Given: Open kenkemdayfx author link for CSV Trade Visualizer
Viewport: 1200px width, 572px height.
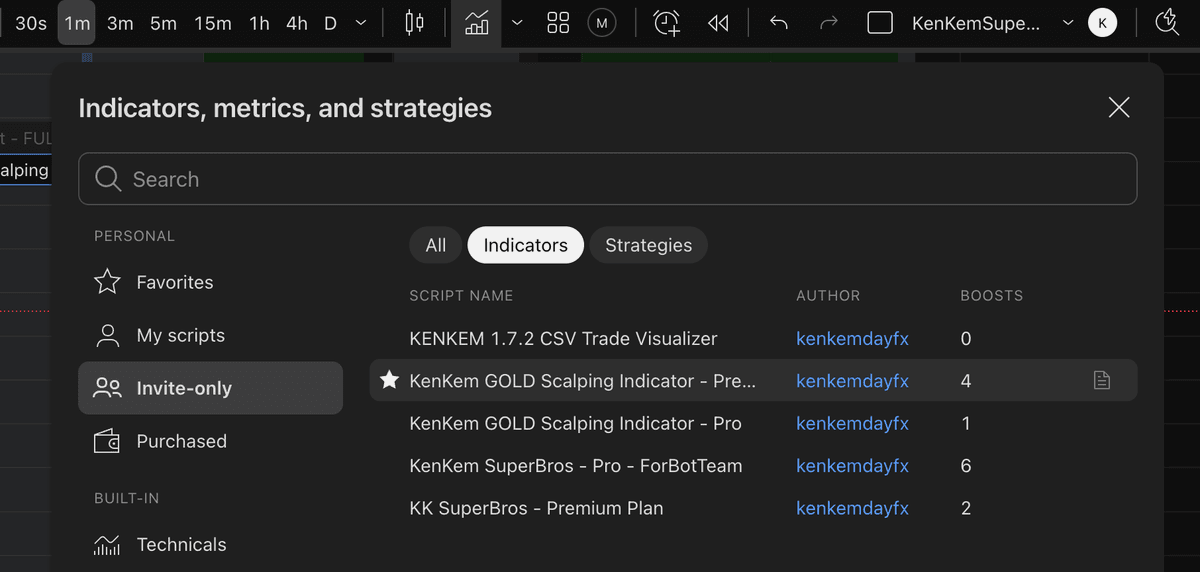Looking at the screenshot, I should (852, 338).
